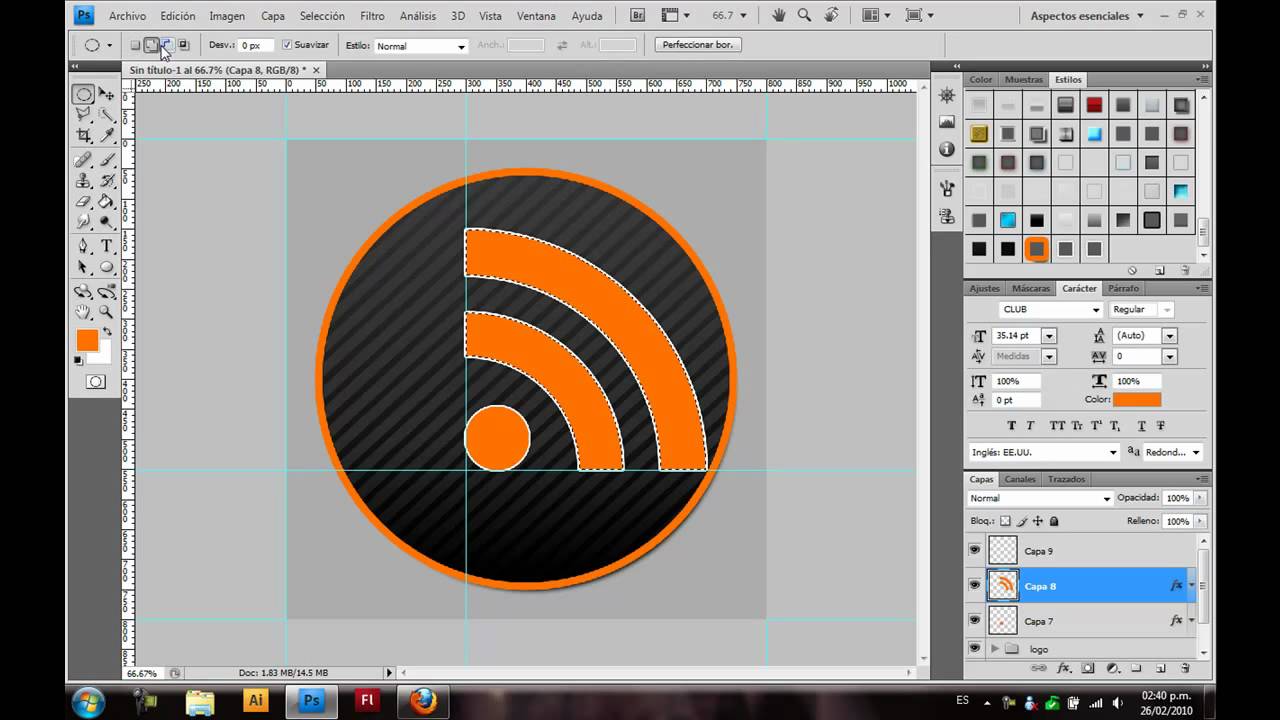1280x720 pixels.
Task: Switch to the Párrafo tab
Action: tap(1124, 288)
